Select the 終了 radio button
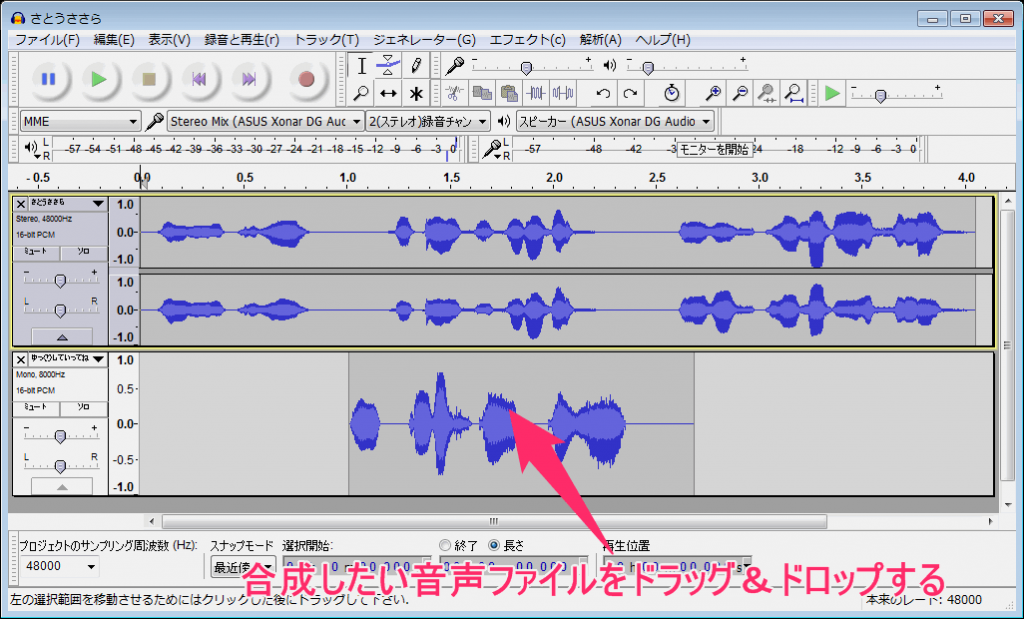Screen dimensions: 1024x619 click(446, 545)
